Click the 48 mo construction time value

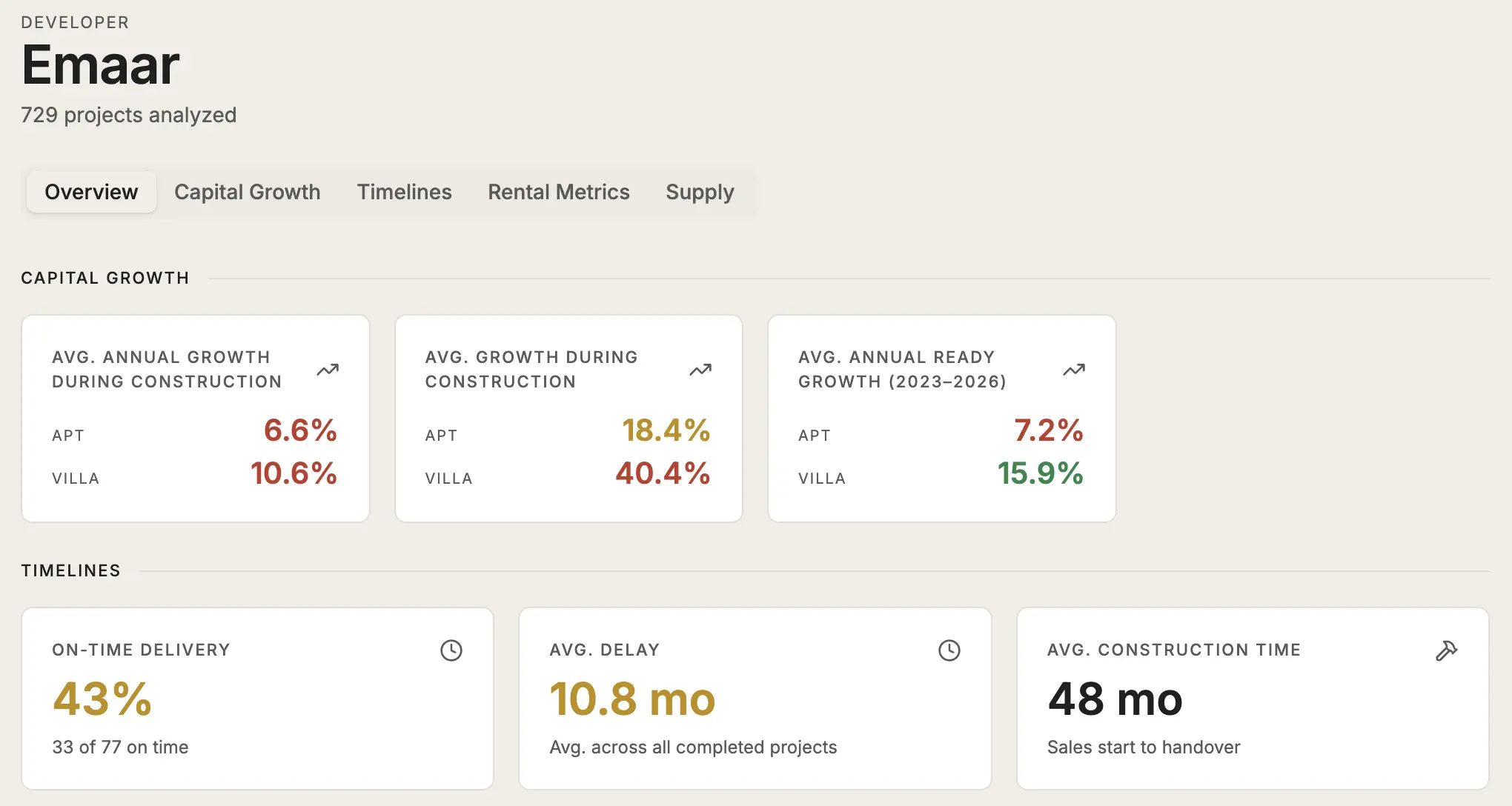tap(1115, 699)
